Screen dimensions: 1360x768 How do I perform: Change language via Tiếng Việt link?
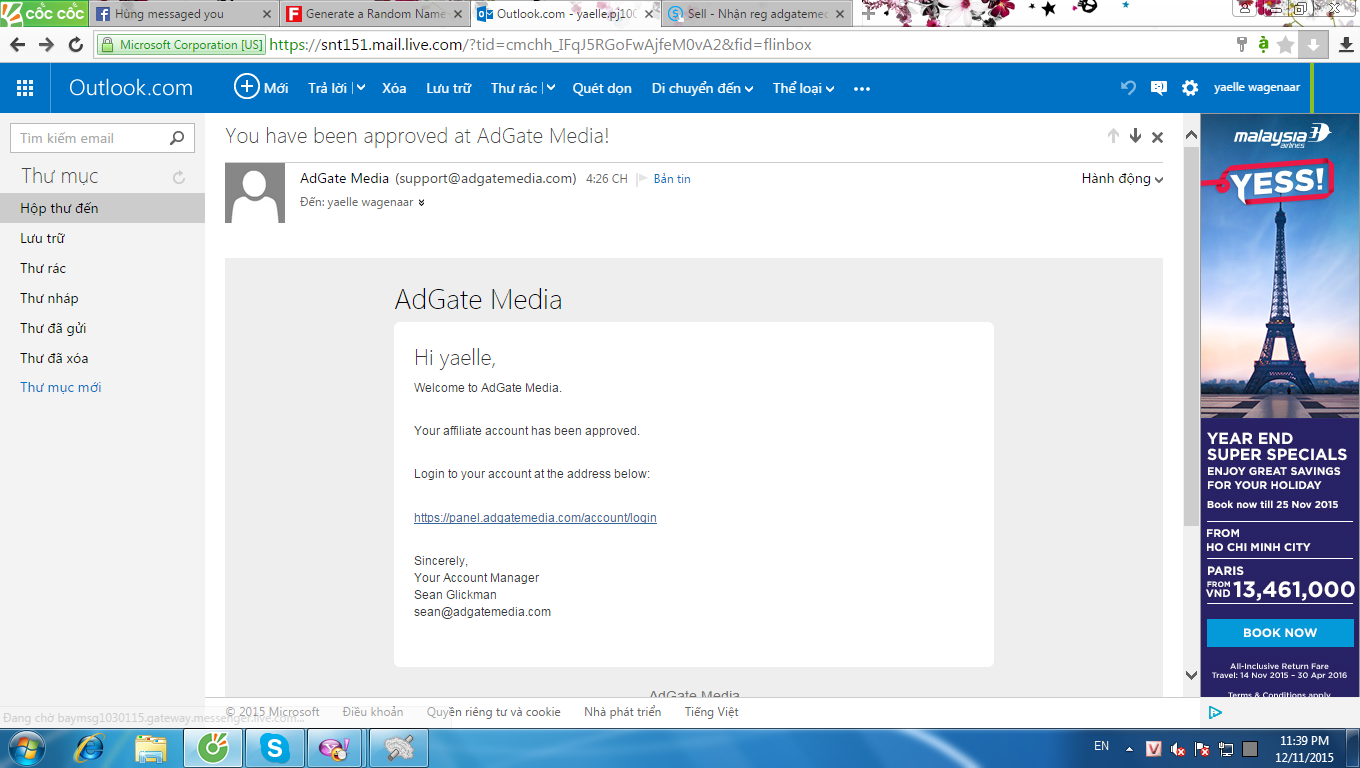click(x=712, y=712)
